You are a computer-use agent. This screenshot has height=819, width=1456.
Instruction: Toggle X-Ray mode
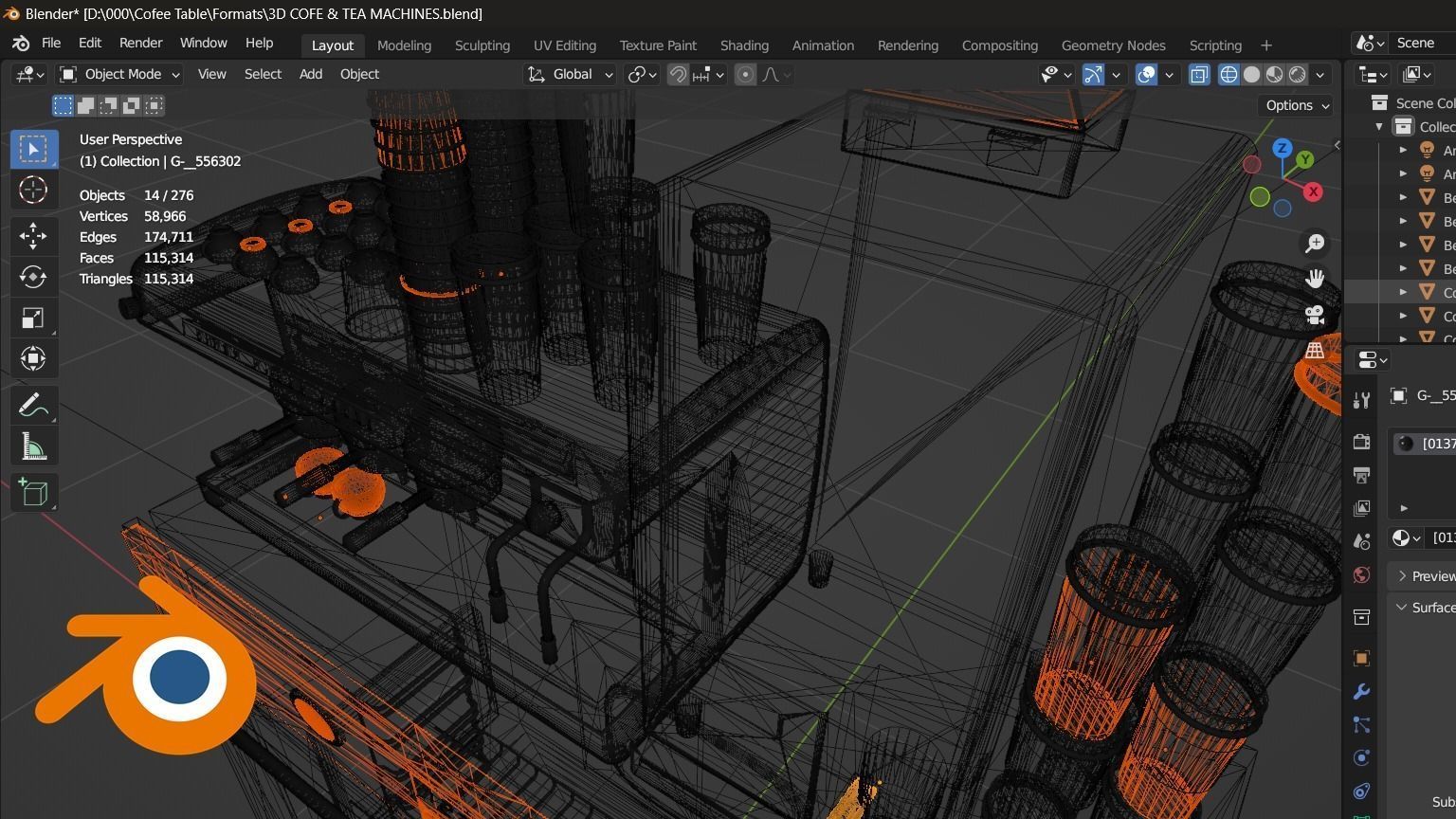point(1199,75)
